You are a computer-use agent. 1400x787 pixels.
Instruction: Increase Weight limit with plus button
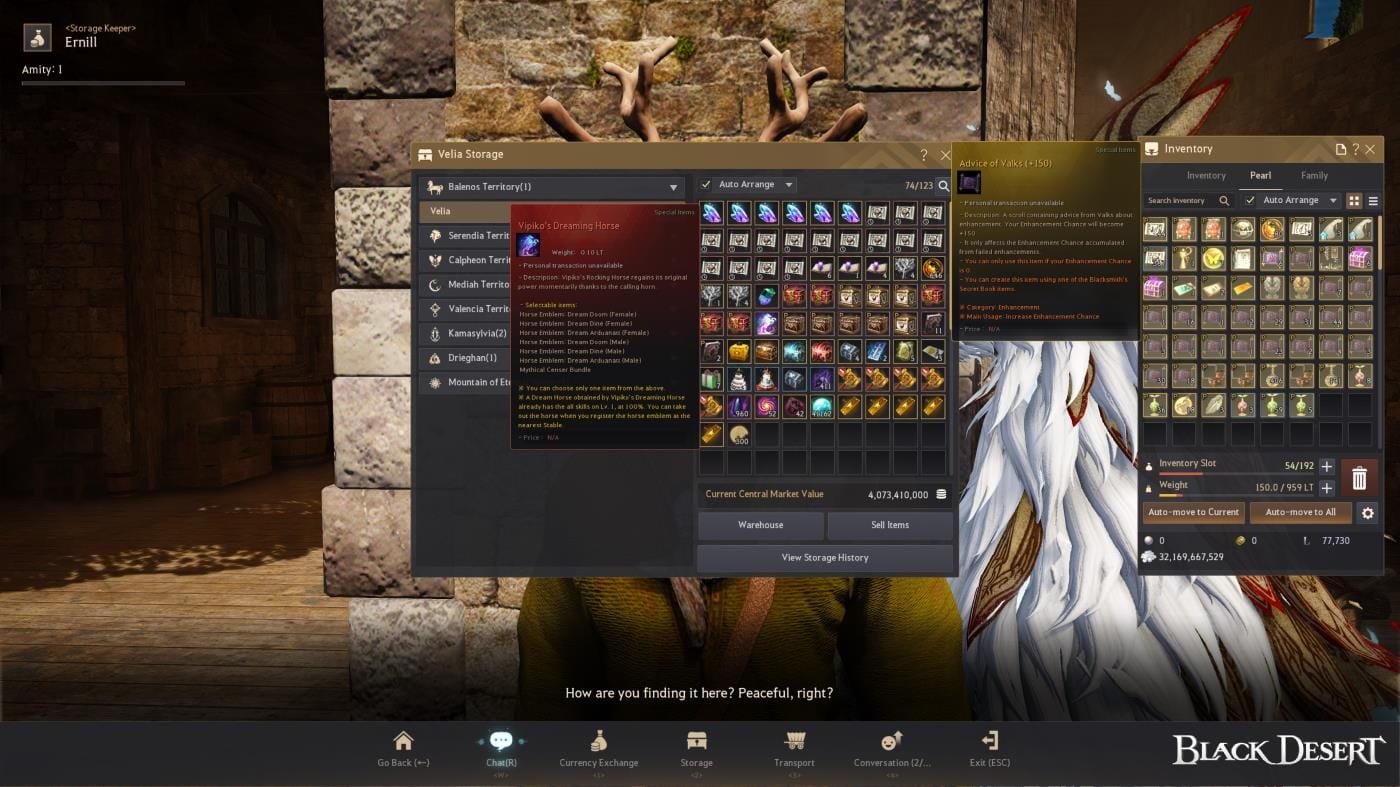point(1326,488)
